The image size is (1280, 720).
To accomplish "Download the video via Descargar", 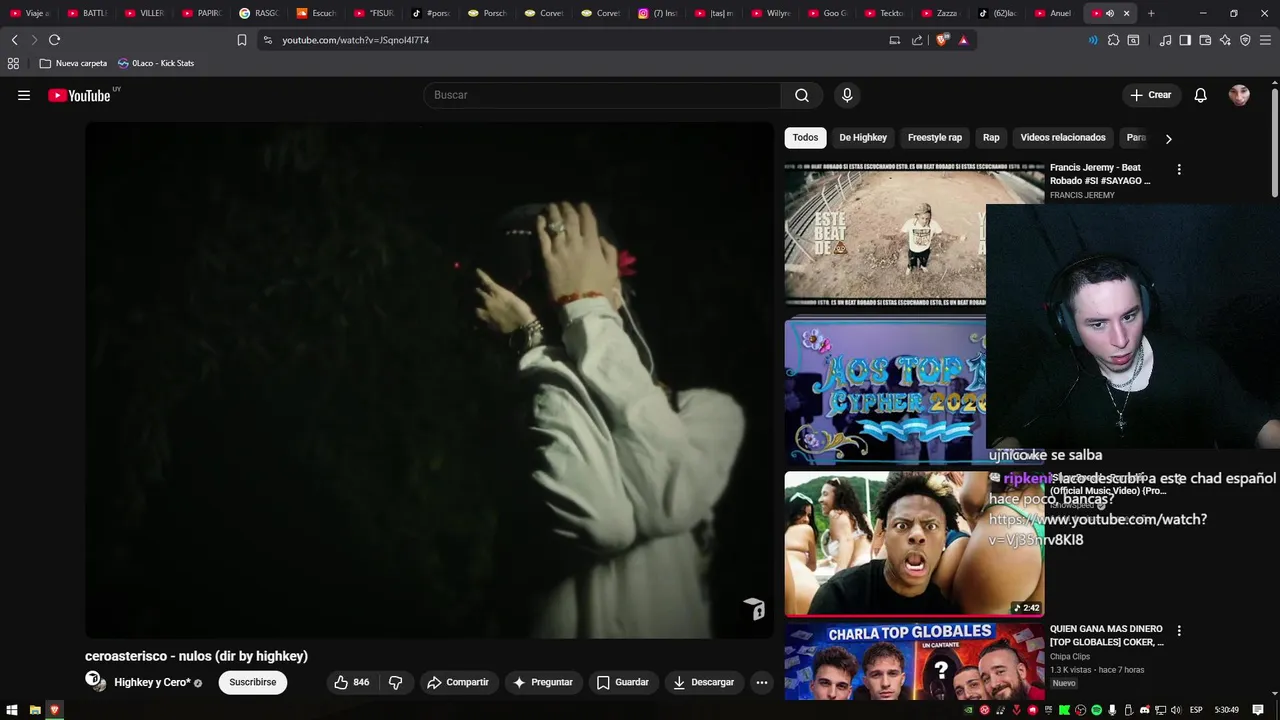I will [x=704, y=682].
